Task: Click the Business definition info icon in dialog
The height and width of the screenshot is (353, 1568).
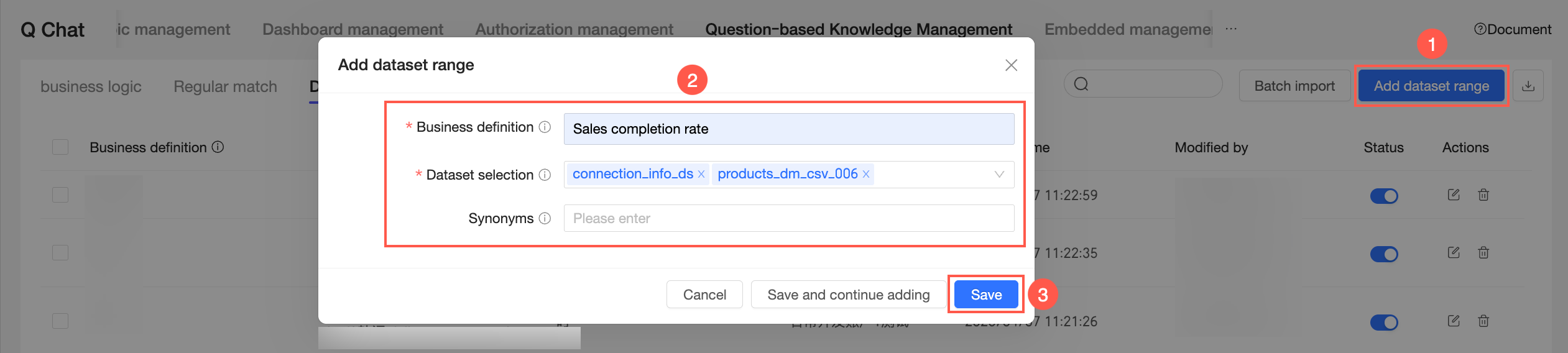Action: point(545,127)
